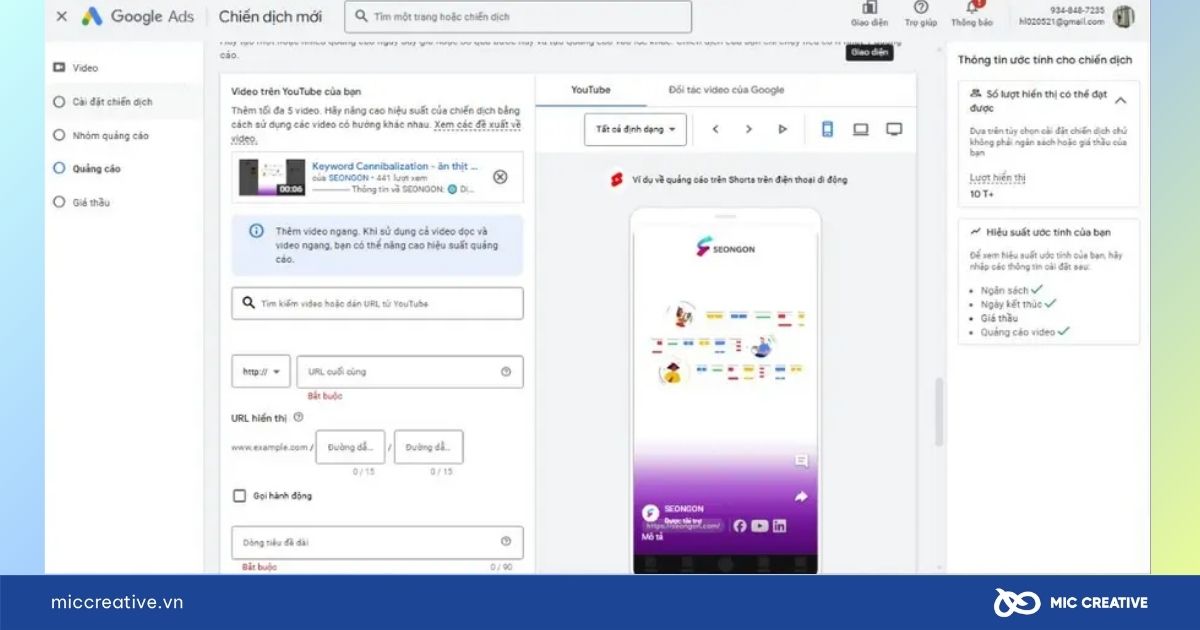Open the Tất cả định dạng dropdown

pos(634,128)
